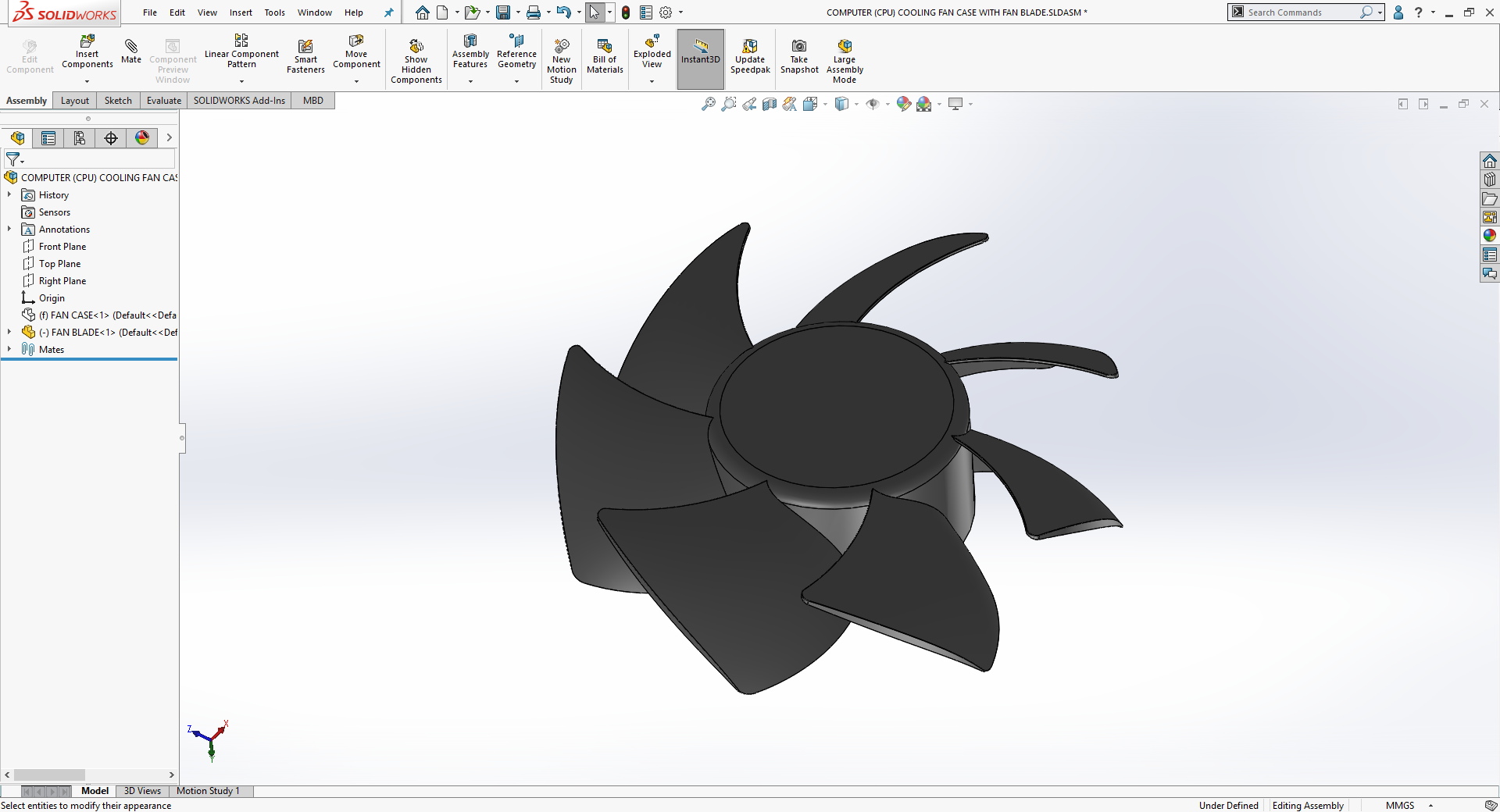The width and height of the screenshot is (1500, 812).
Task: Select the Smart Fasteners tool
Action: point(305,55)
